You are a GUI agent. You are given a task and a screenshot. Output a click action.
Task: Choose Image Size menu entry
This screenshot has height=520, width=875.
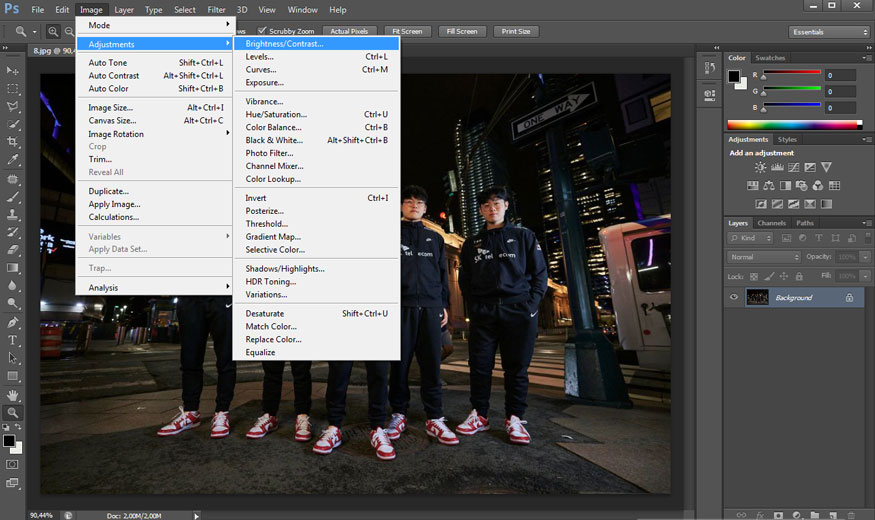pos(154,108)
